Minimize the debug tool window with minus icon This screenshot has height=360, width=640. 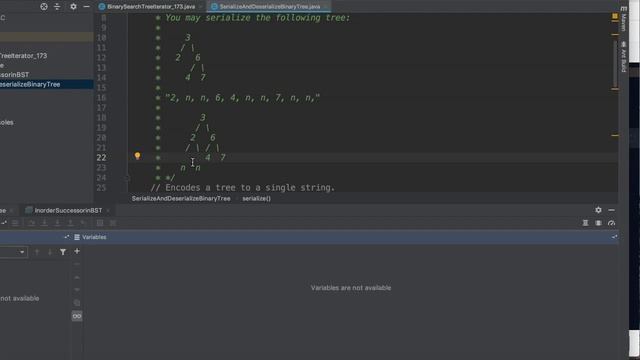point(611,210)
